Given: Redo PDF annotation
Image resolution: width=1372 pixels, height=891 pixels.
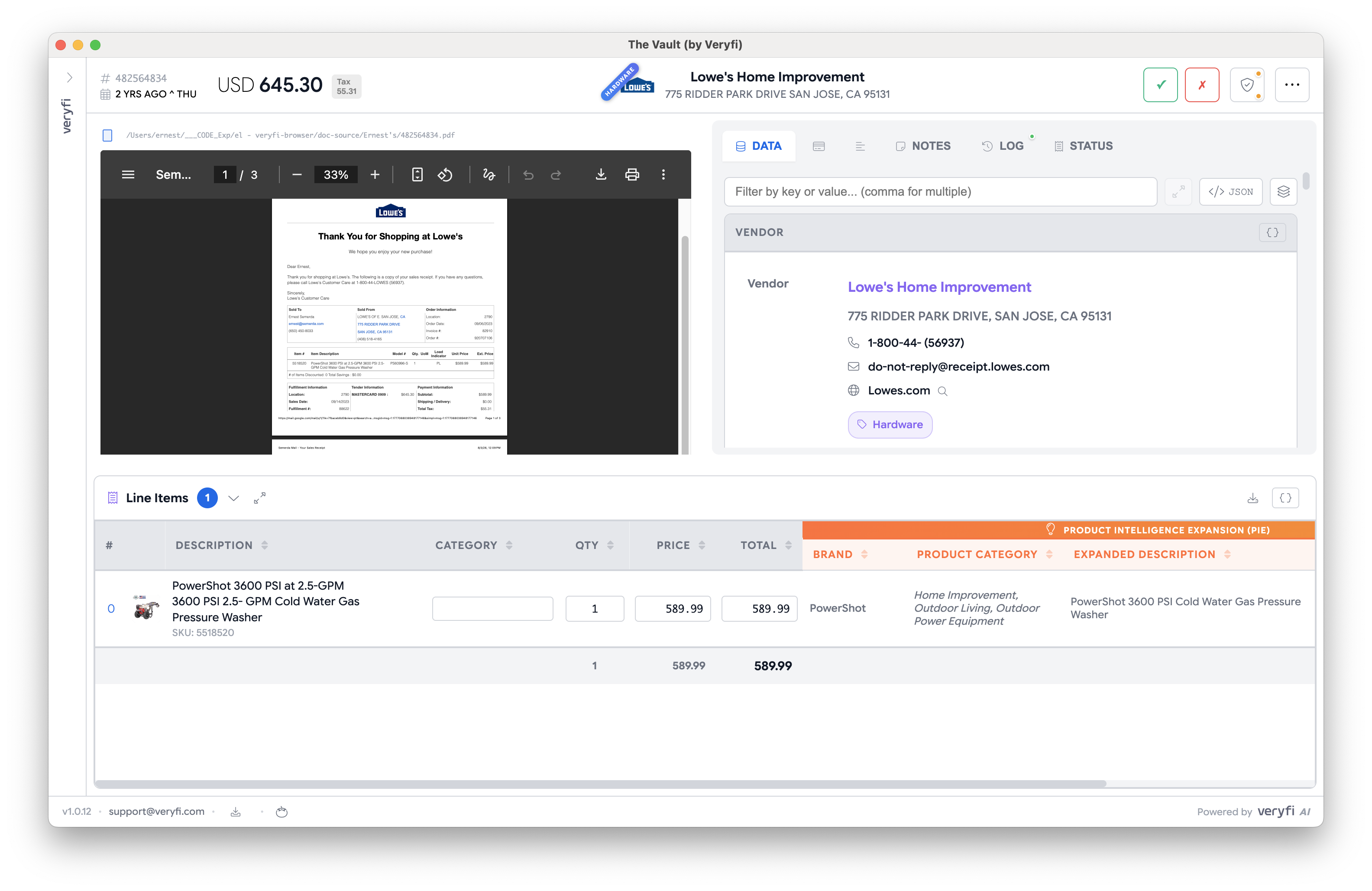Looking at the screenshot, I should click(556, 174).
